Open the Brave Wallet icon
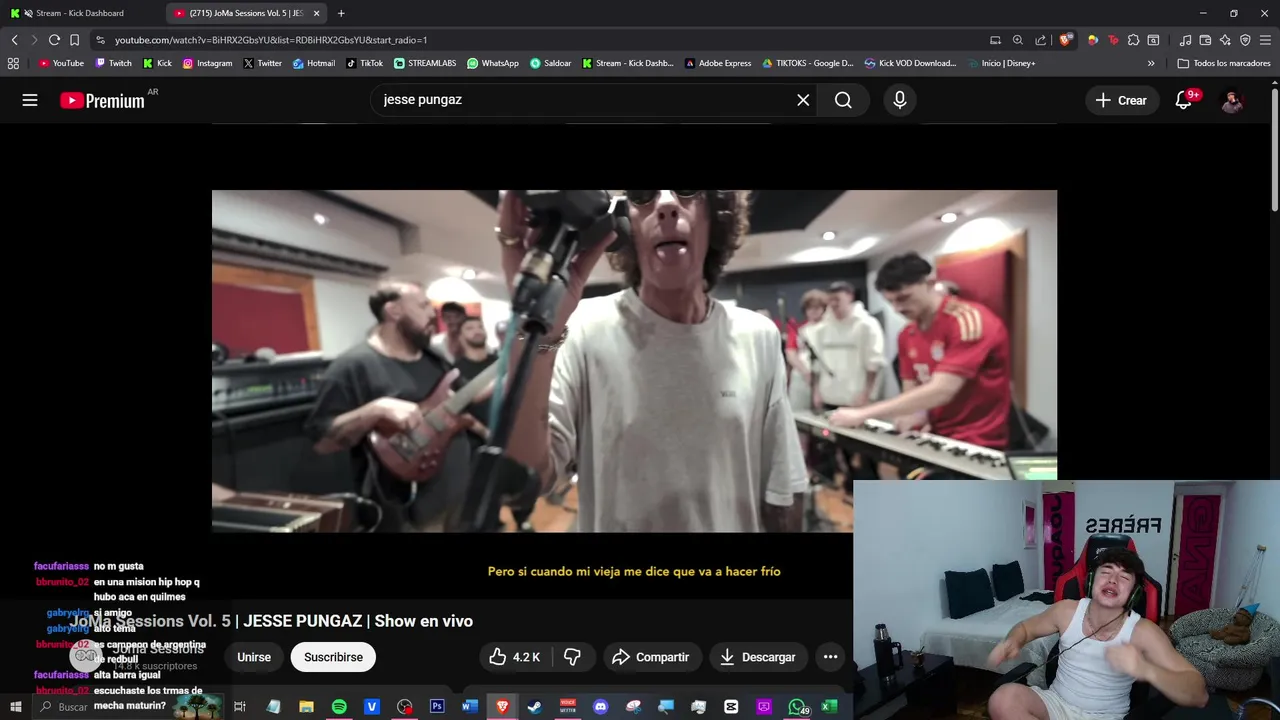Image resolution: width=1280 pixels, height=720 pixels. click(x=1205, y=40)
